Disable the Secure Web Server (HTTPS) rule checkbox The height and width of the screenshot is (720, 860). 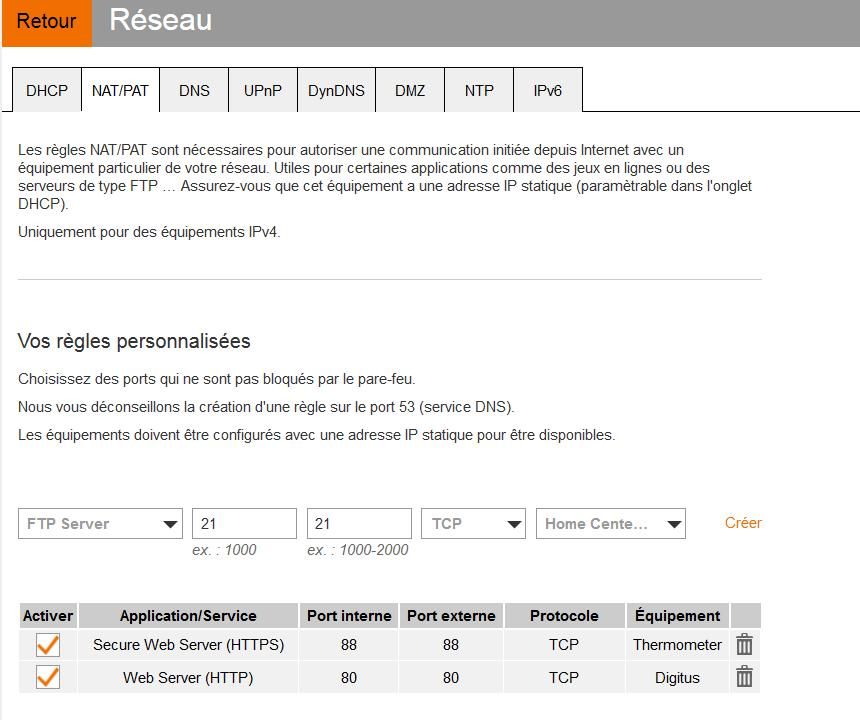coord(47,645)
